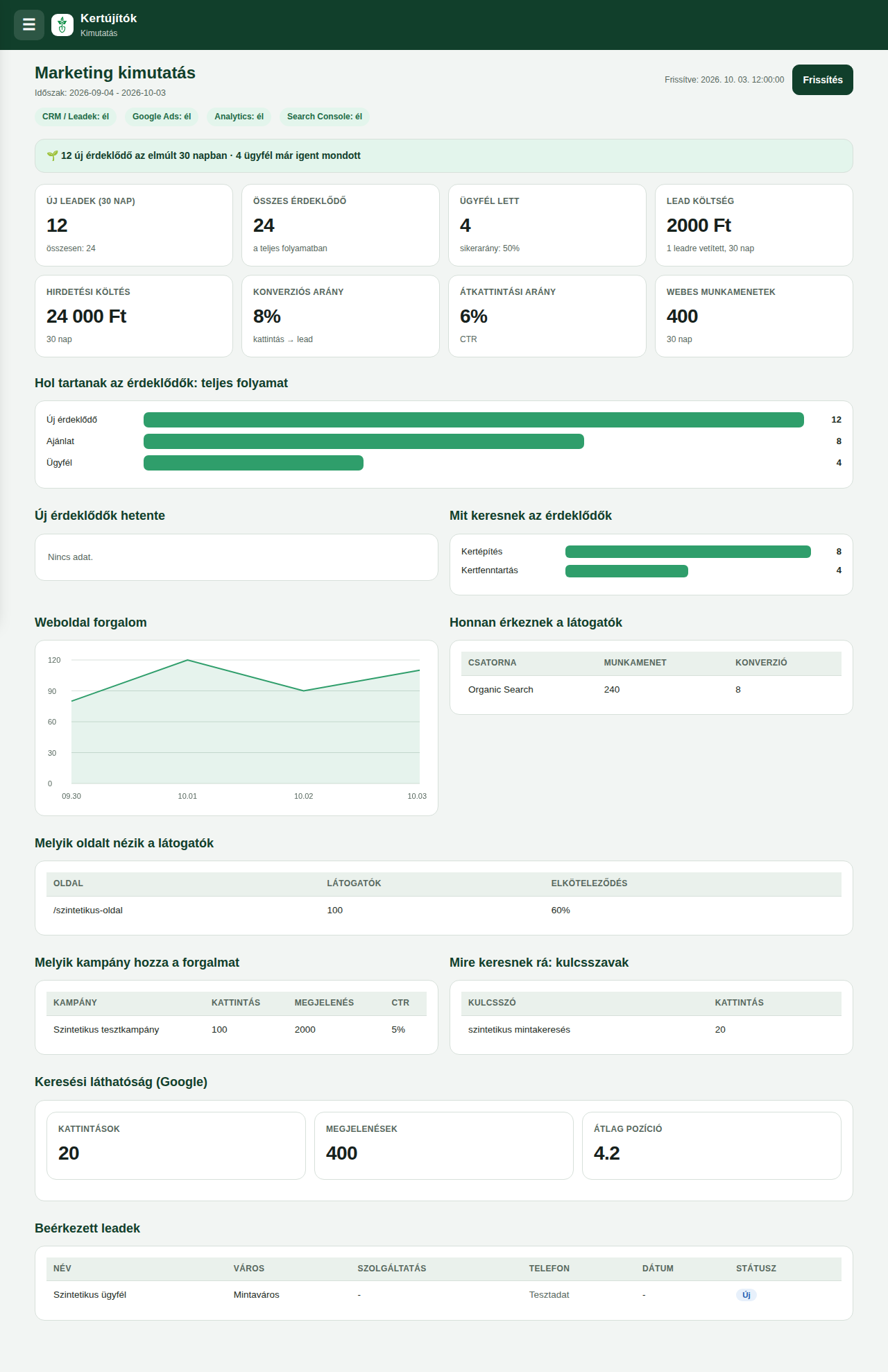
Task: Open the hamburger menu
Action: tap(29, 25)
